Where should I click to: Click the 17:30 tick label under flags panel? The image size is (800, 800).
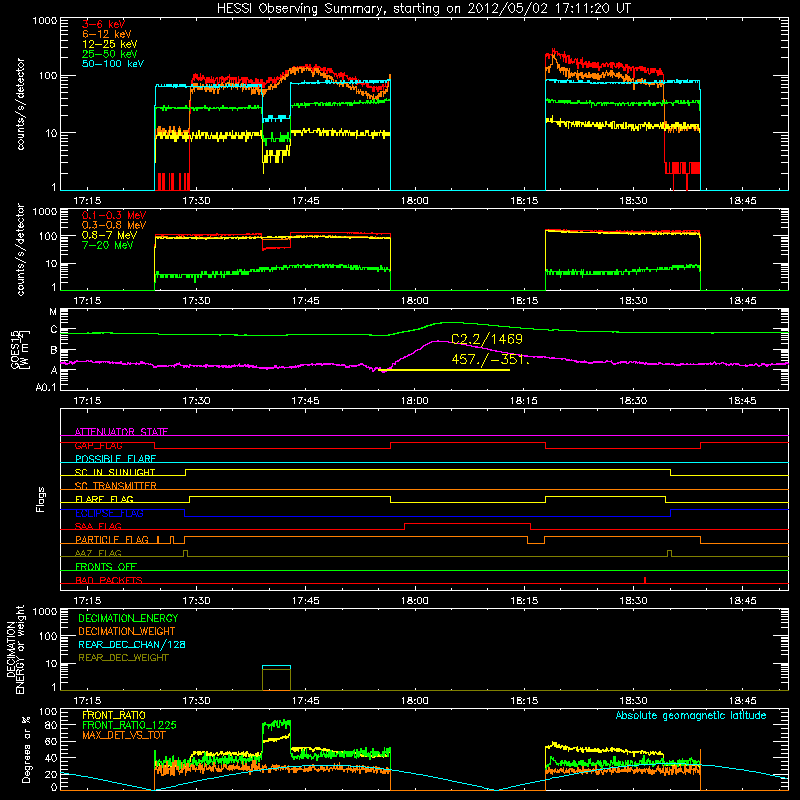click(196, 601)
